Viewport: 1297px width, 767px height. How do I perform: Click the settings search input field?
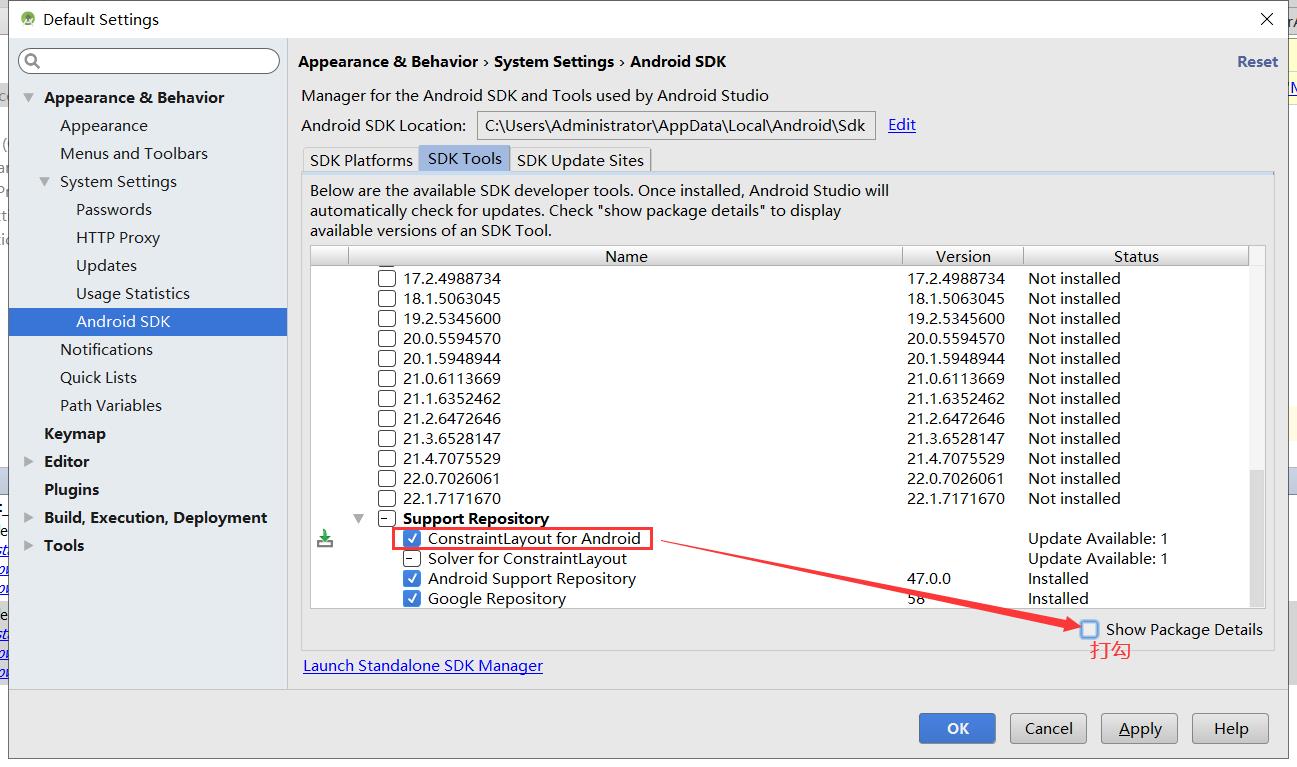(x=148, y=62)
